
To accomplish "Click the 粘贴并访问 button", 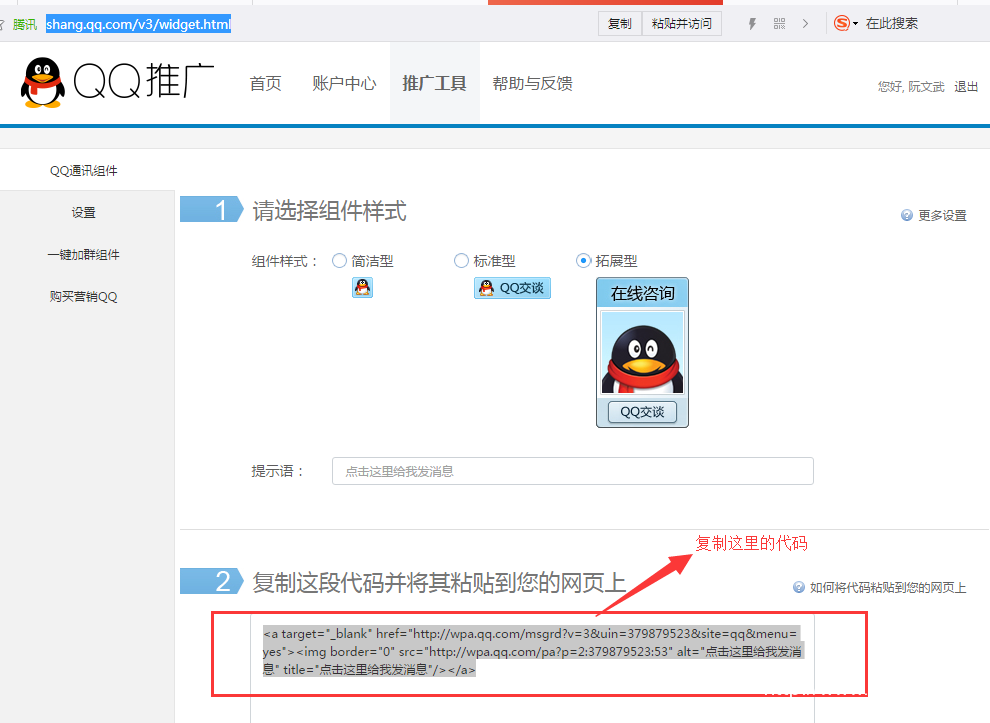I will pos(681,23).
